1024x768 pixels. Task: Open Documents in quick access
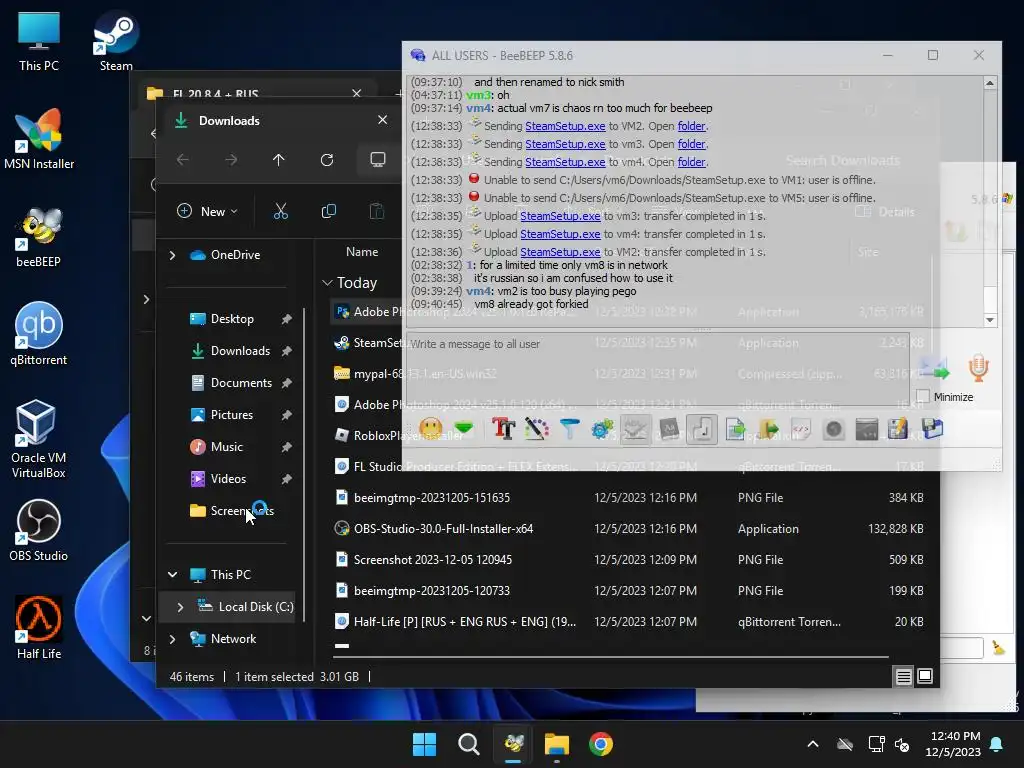tap(241, 383)
